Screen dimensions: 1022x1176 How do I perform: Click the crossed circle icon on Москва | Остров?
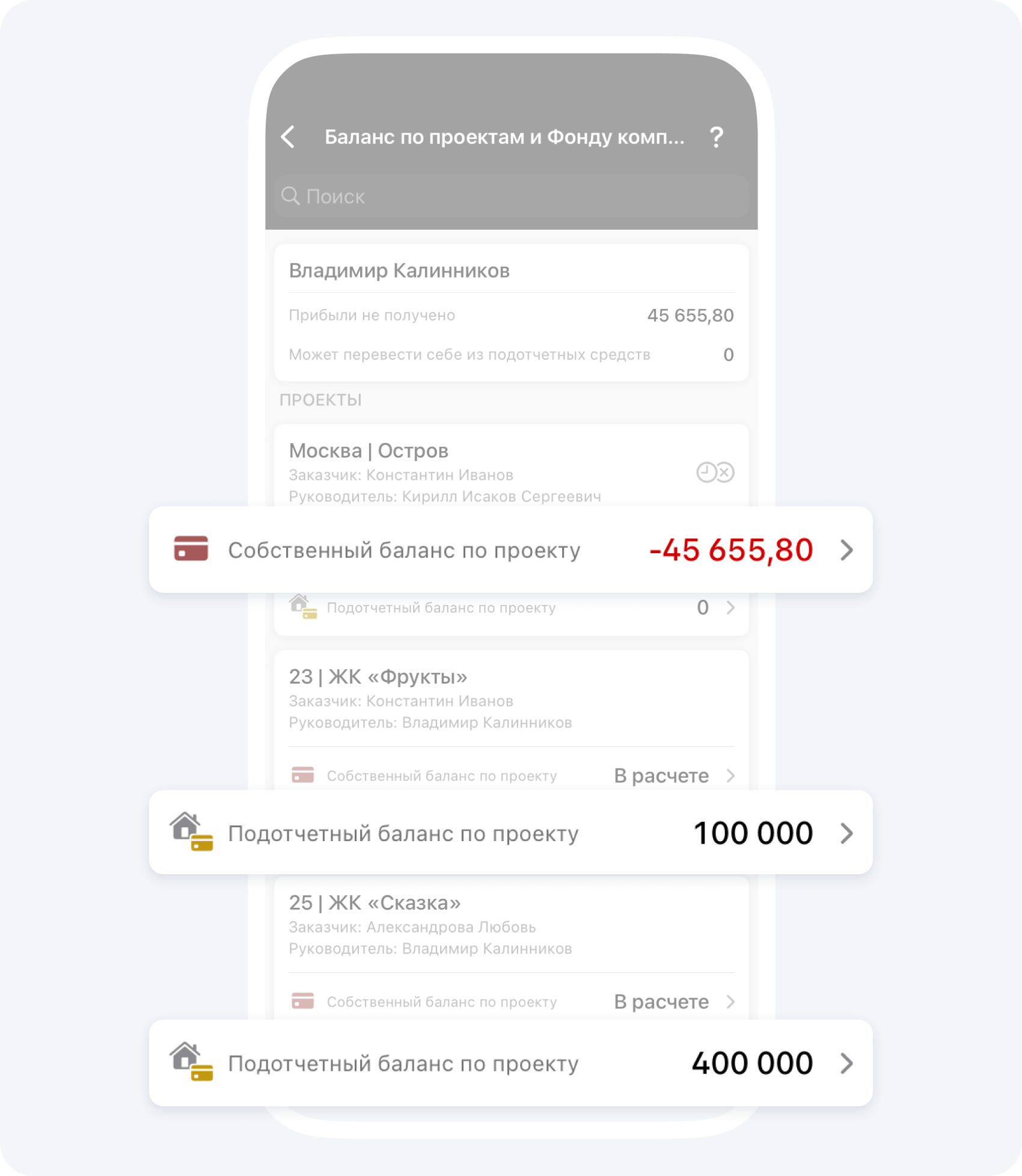(x=725, y=473)
